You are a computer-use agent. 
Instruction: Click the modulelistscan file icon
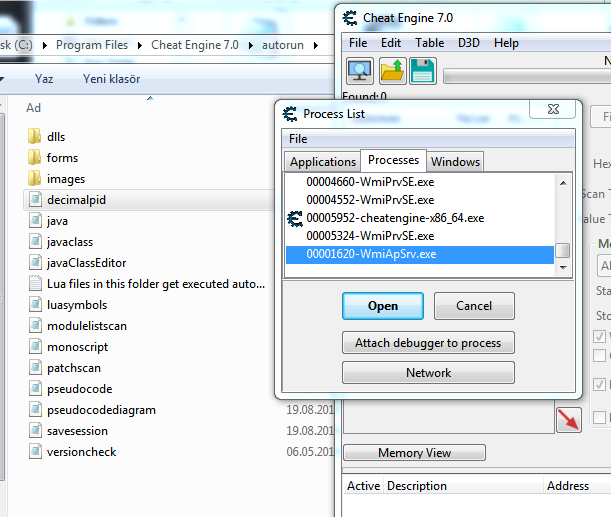pos(35,326)
